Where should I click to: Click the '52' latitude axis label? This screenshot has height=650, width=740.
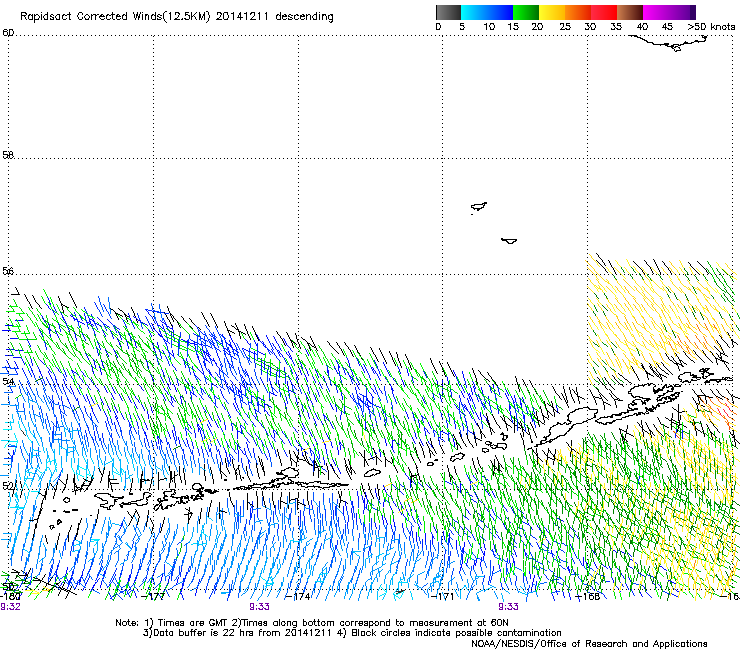click(x=8, y=485)
